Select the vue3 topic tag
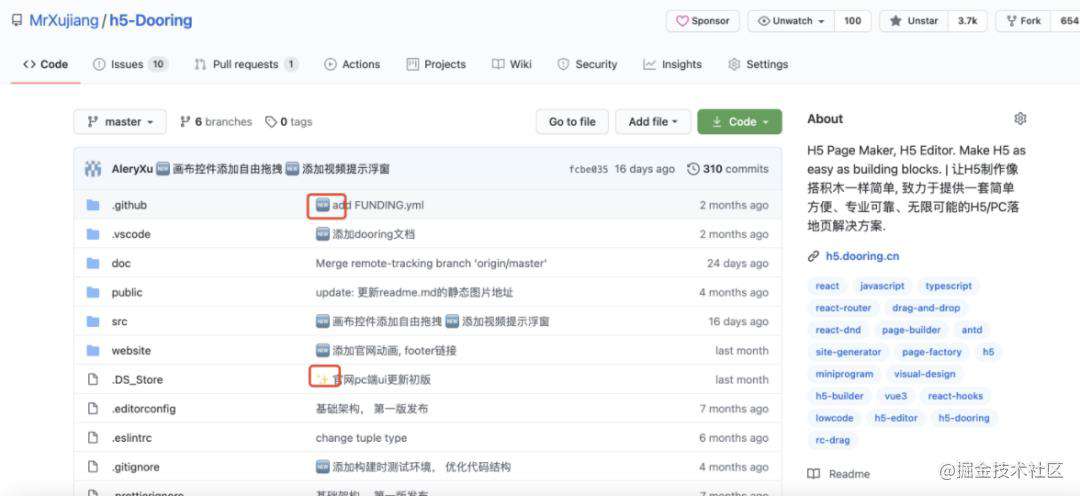This screenshot has width=1080, height=496. (895, 396)
